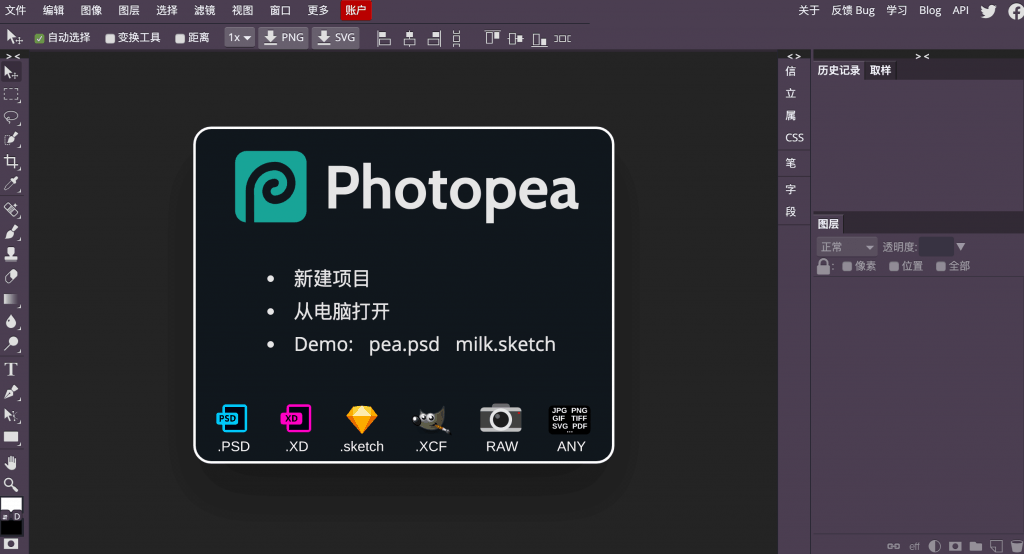Enable the 距离 checkbox

[180, 39]
